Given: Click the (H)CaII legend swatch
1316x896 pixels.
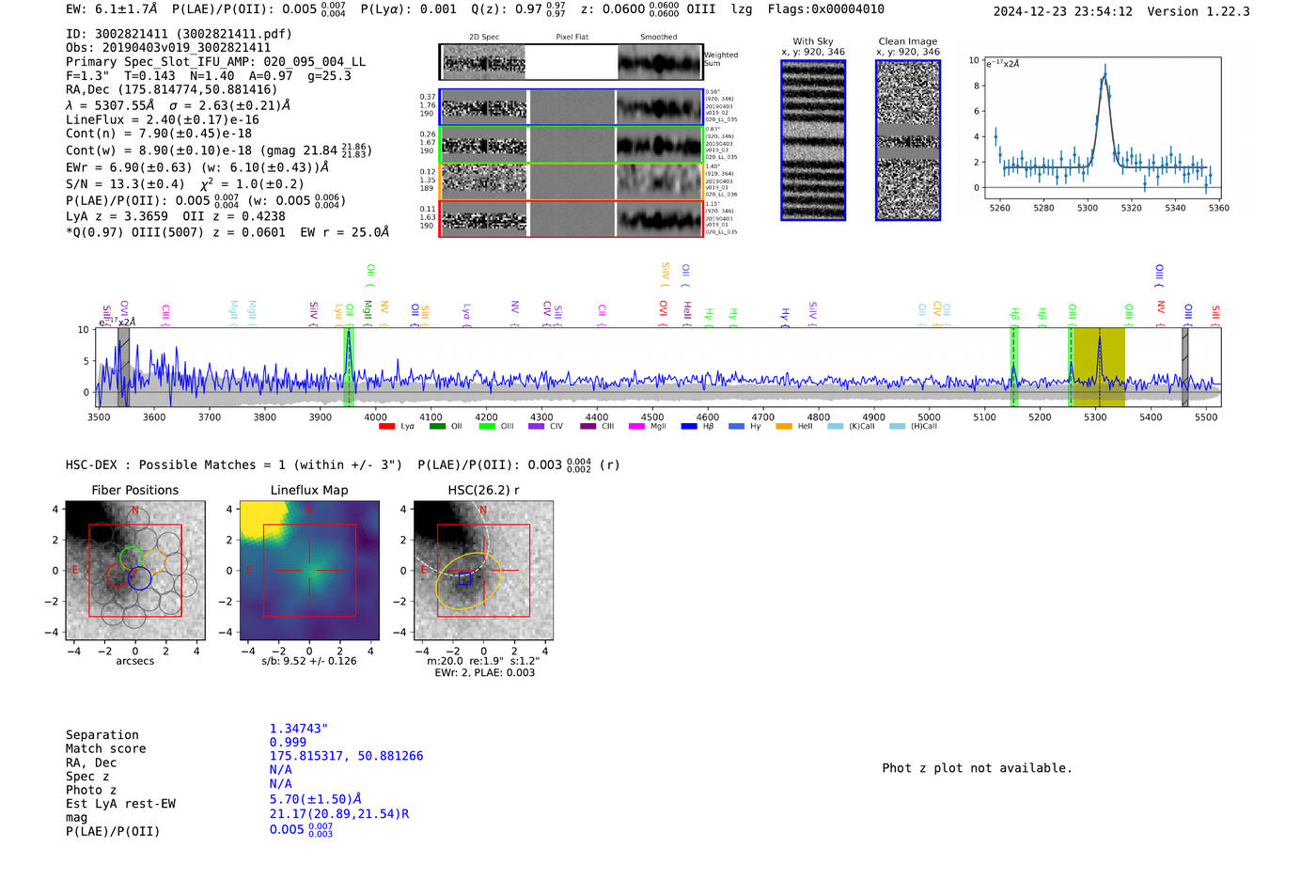Looking at the screenshot, I should [897, 427].
